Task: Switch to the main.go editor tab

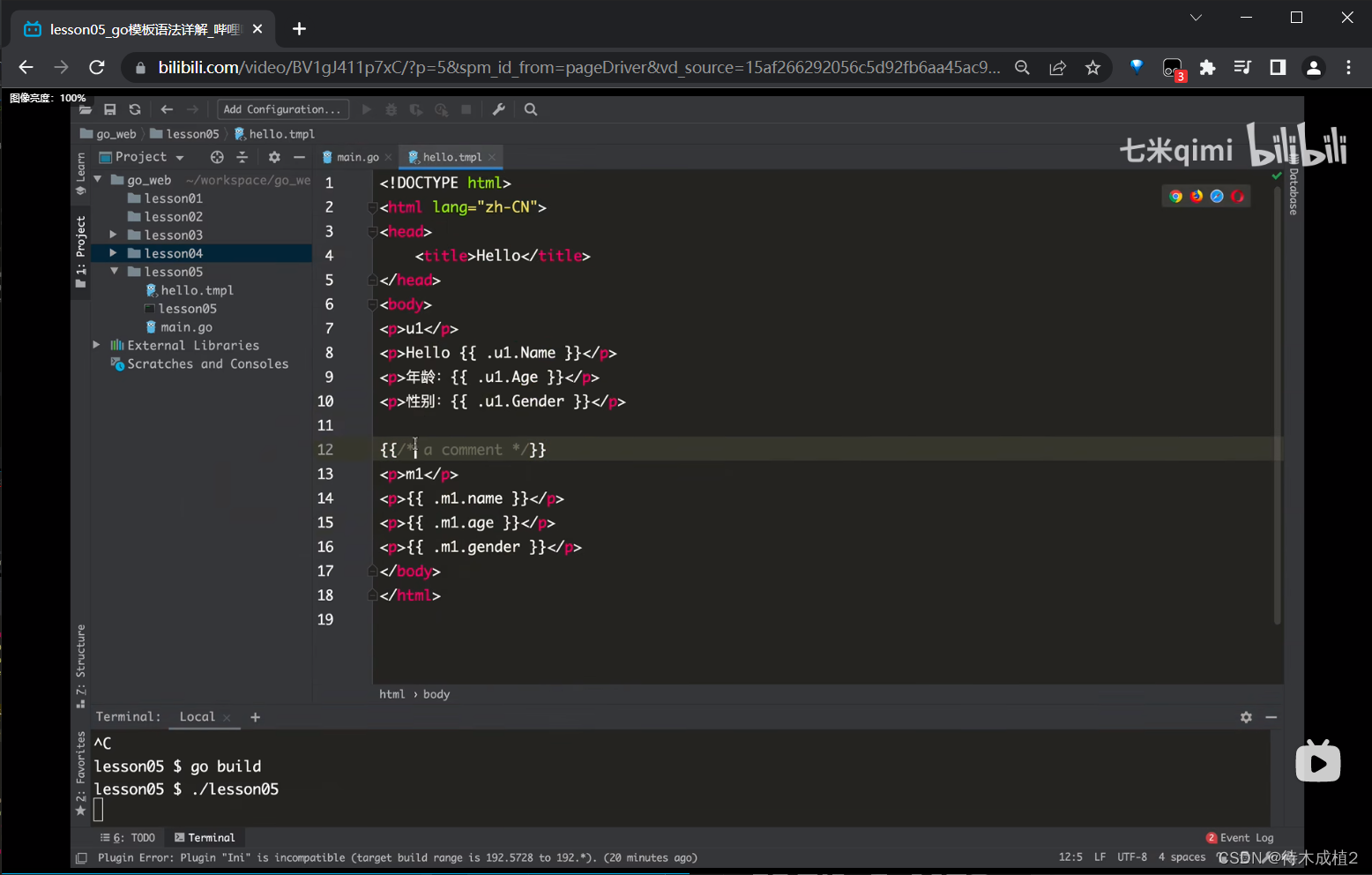Action: coord(356,157)
